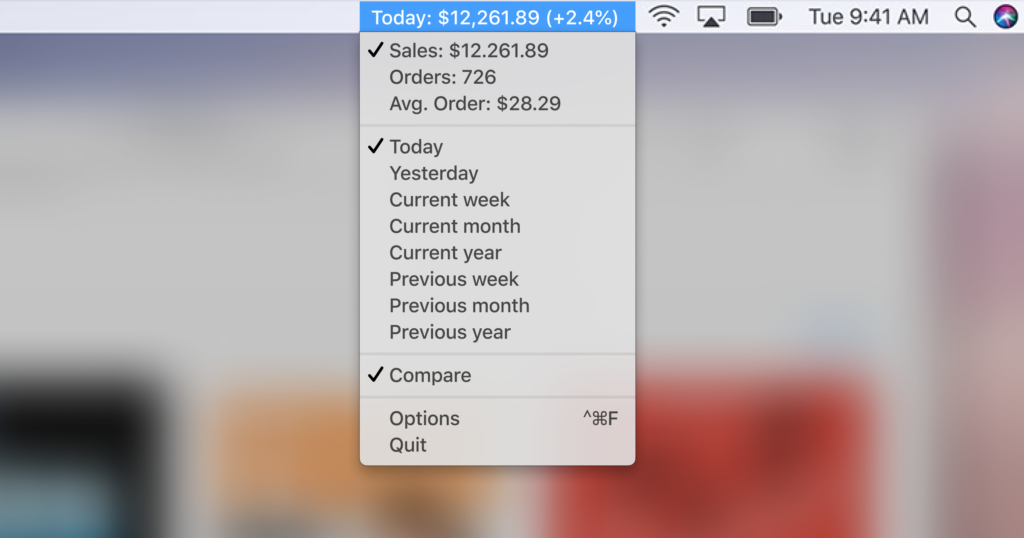Click the AirPlay display icon

(711, 16)
